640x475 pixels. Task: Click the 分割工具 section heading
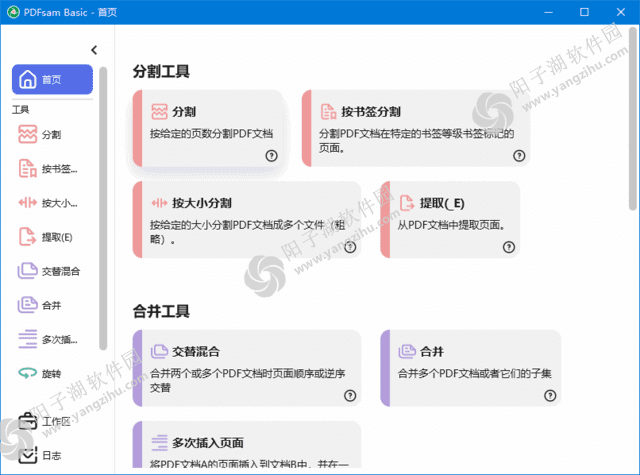pyautogui.click(x=161, y=71)
